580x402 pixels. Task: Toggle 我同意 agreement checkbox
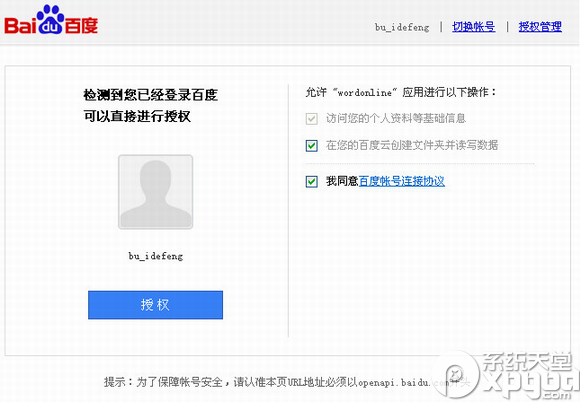(x=311, y=182)
